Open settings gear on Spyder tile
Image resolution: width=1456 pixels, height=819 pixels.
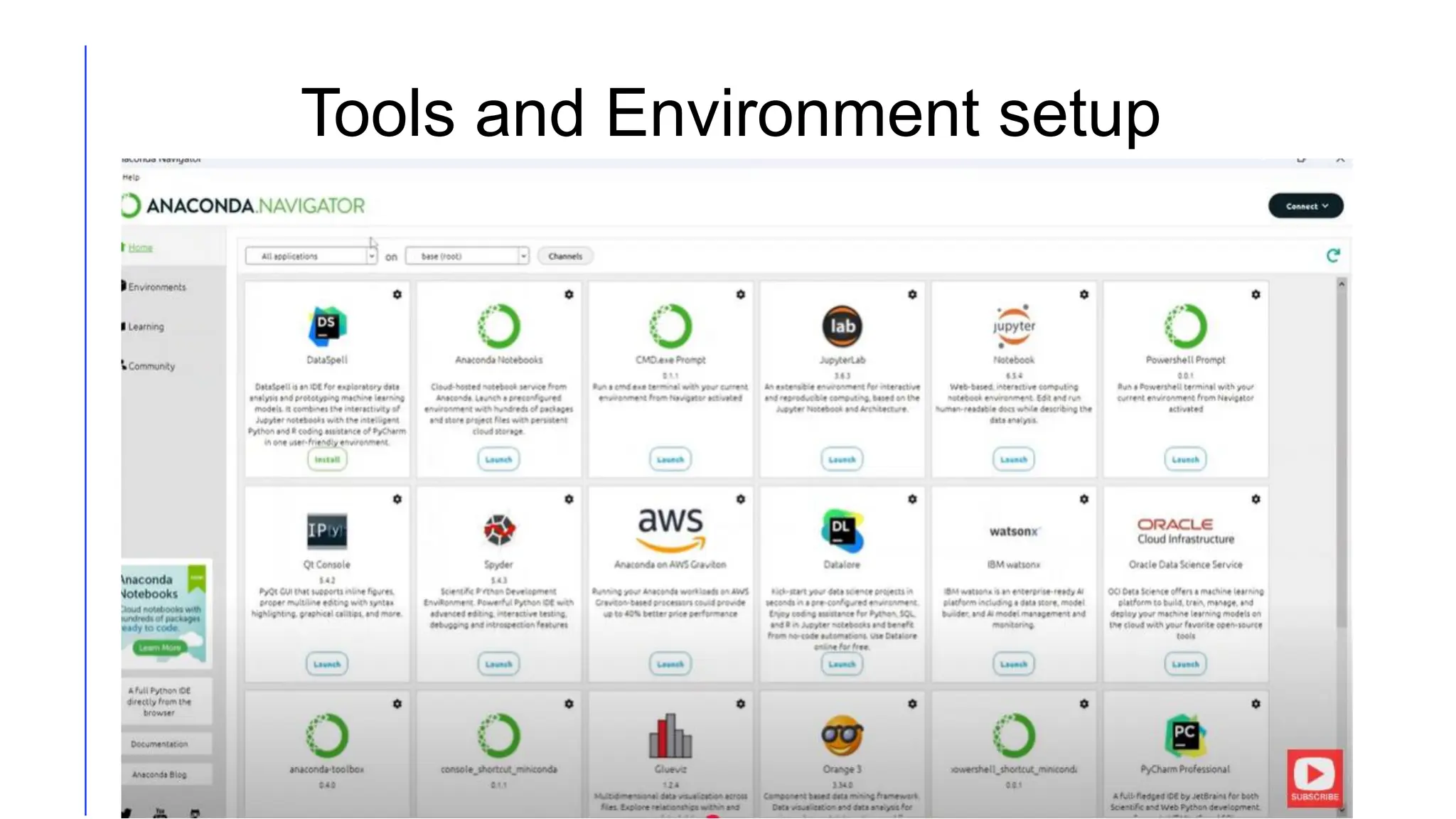pyautogui.click(x=569, y=499)
